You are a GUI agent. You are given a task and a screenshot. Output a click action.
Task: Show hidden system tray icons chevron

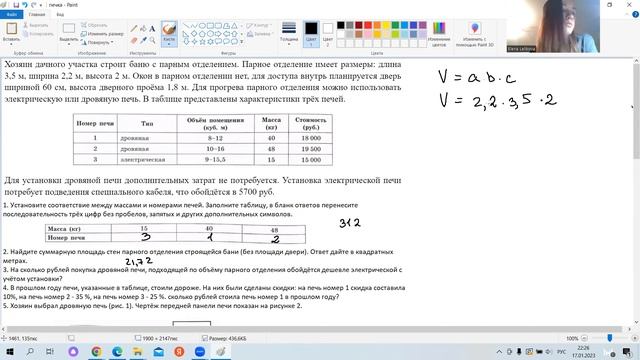(x=499, y=351)
